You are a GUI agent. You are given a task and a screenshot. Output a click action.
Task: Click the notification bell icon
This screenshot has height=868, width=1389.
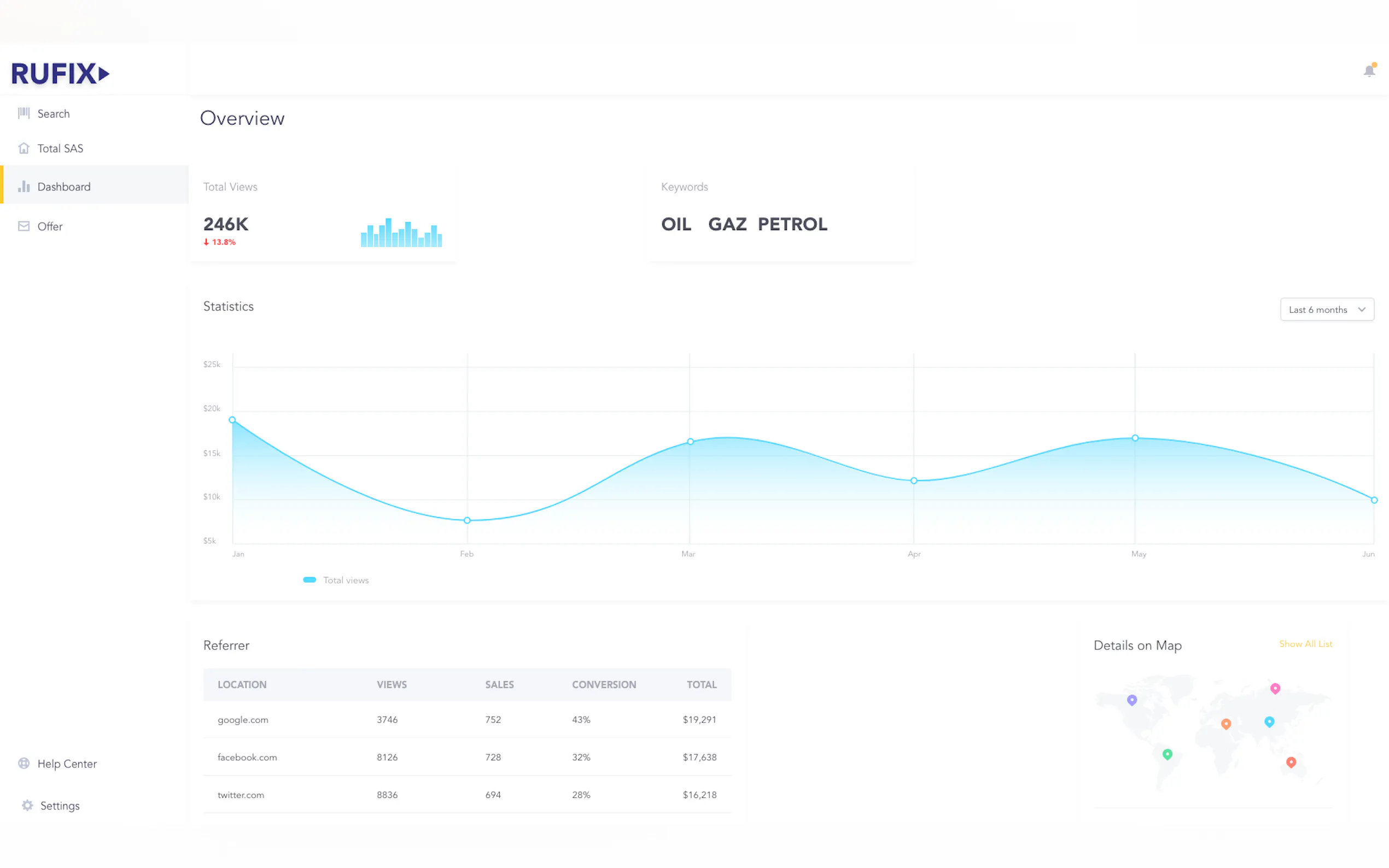click(x=1369, y=71)
